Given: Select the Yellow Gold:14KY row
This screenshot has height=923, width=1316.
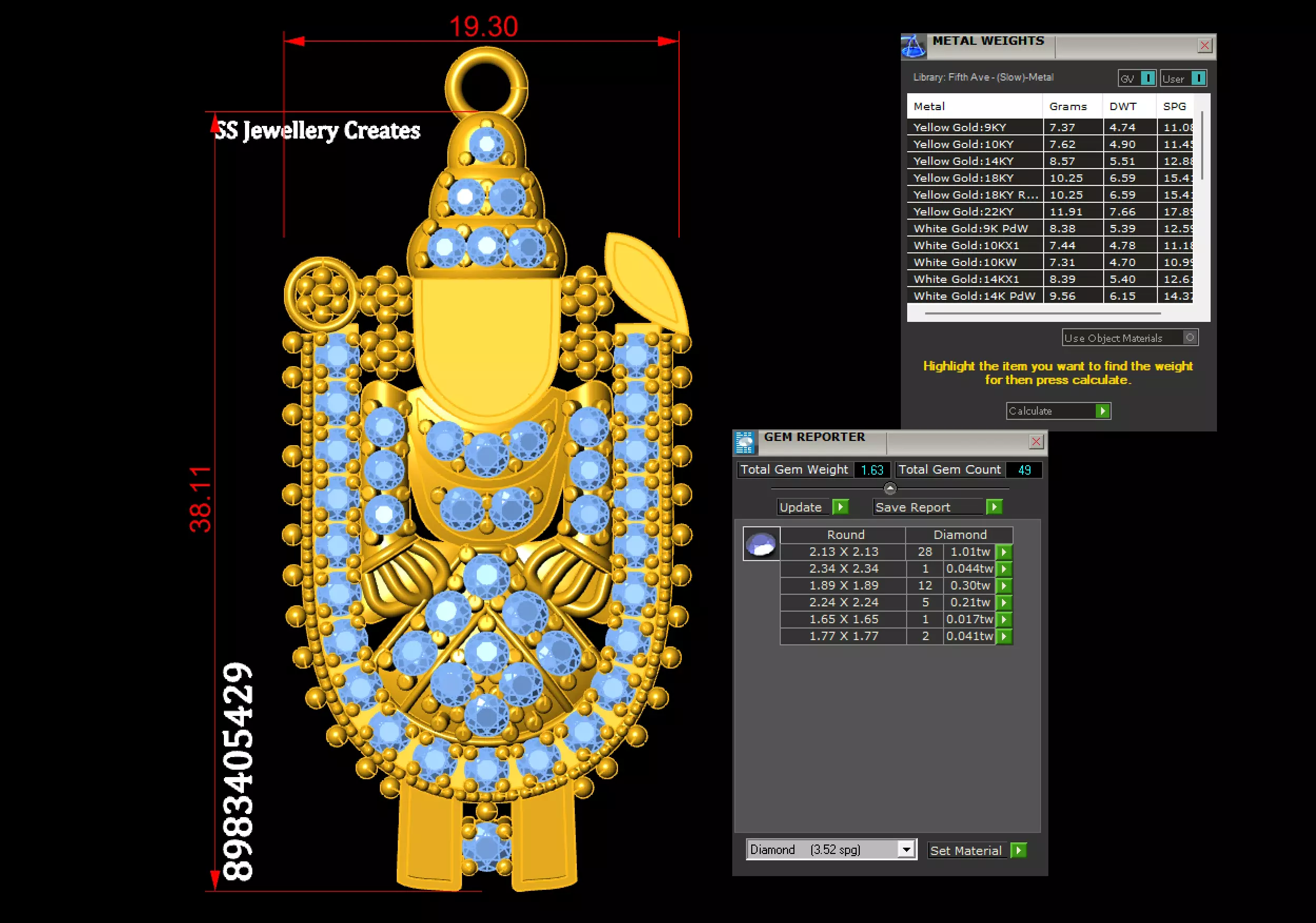Looking at the screenshot, I should click(1050, 161).
